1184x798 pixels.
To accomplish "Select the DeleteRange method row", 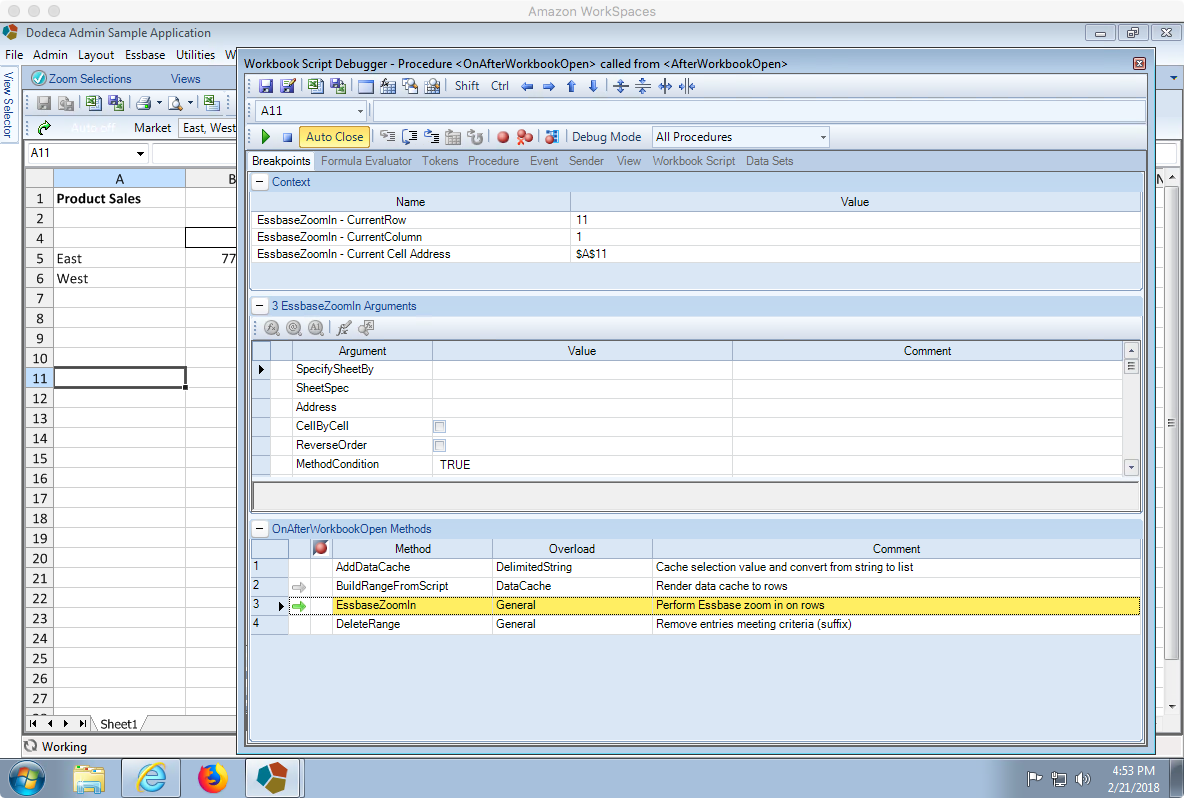I will [x=695, y=624].
